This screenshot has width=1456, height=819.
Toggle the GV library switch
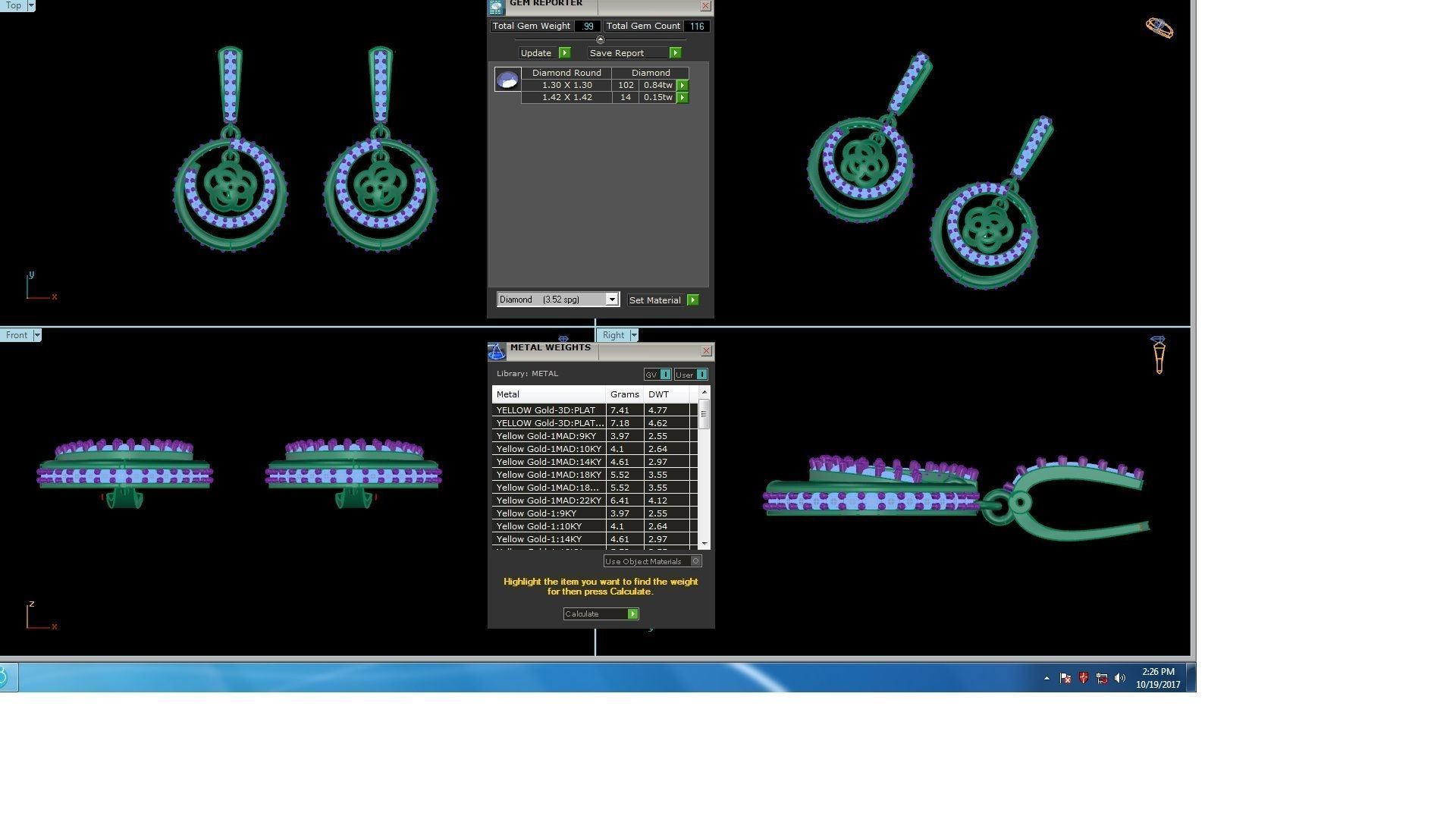coord(665,375)
